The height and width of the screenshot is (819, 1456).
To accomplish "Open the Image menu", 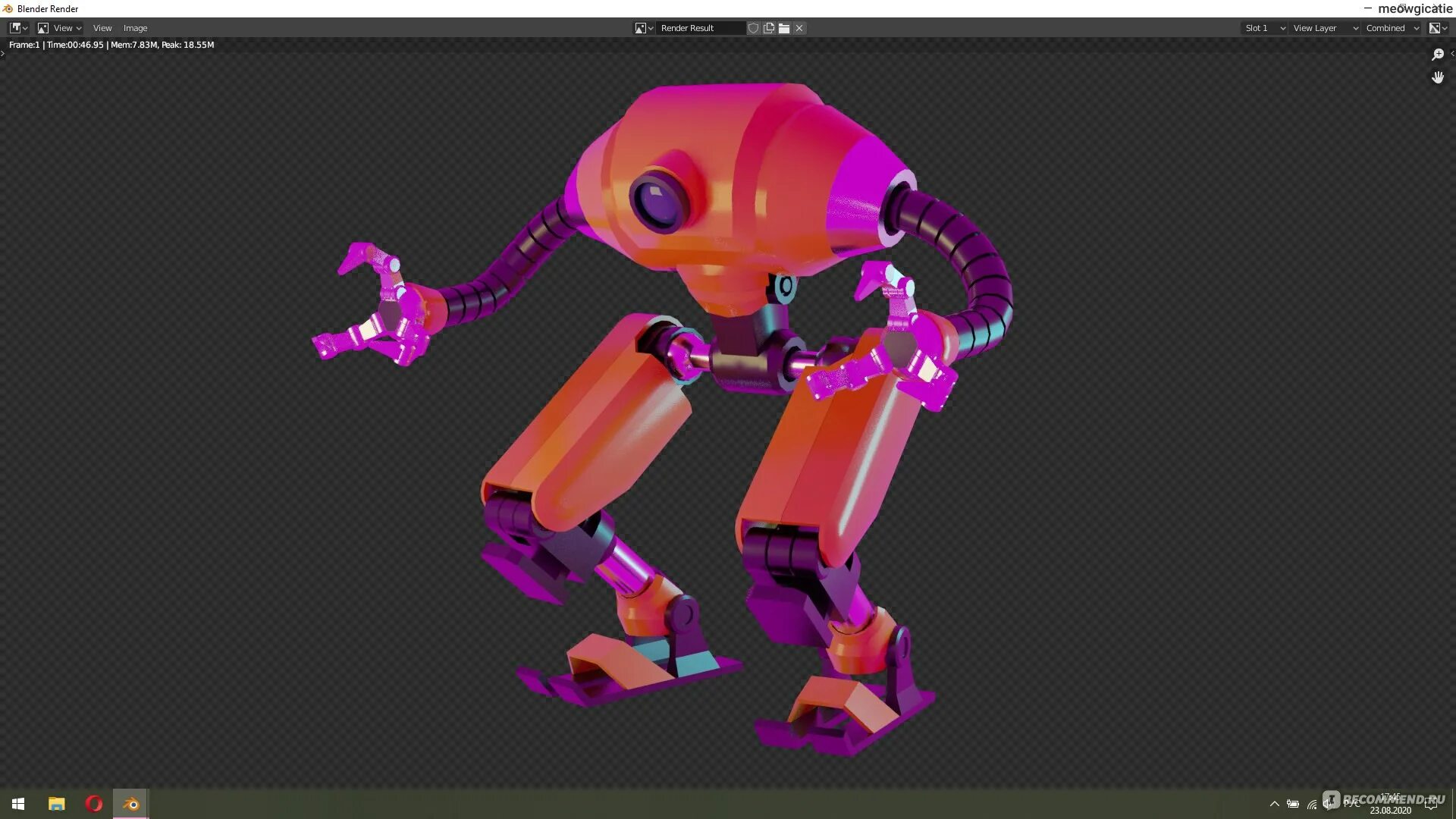I will (x=136, y=28).
